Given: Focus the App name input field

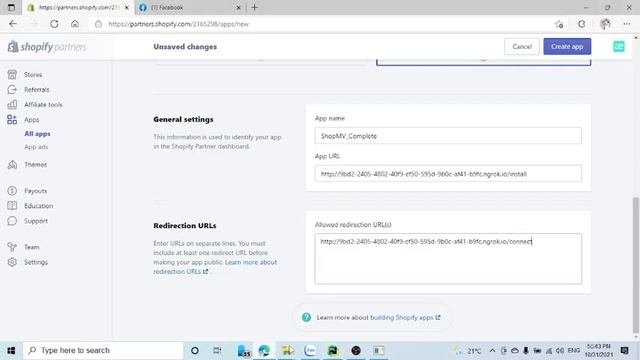Looking at the screenshot, I should (448, 136).
